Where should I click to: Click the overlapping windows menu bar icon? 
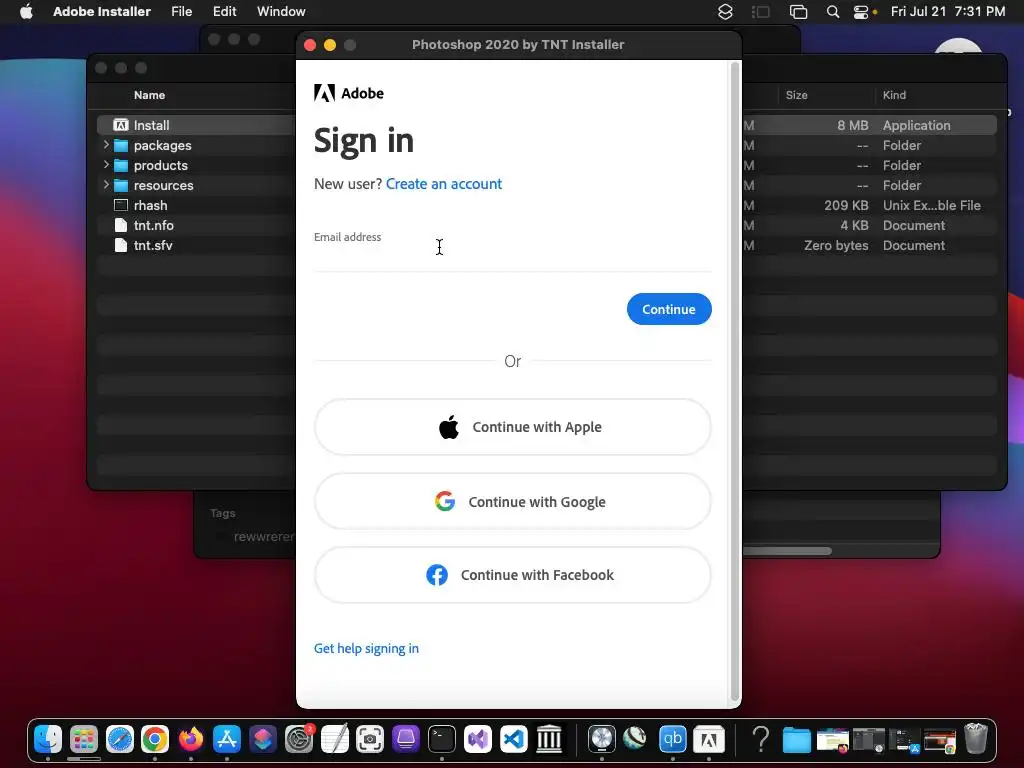(798, 12)
